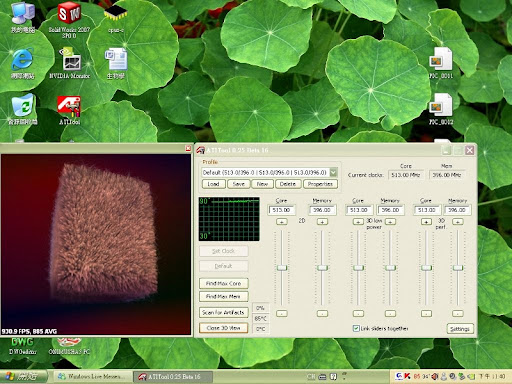Click the 3D perf Memory slider handle
The height and width of the screenshot is (384, 512).
pyautogui.click(x=458, y=268)
